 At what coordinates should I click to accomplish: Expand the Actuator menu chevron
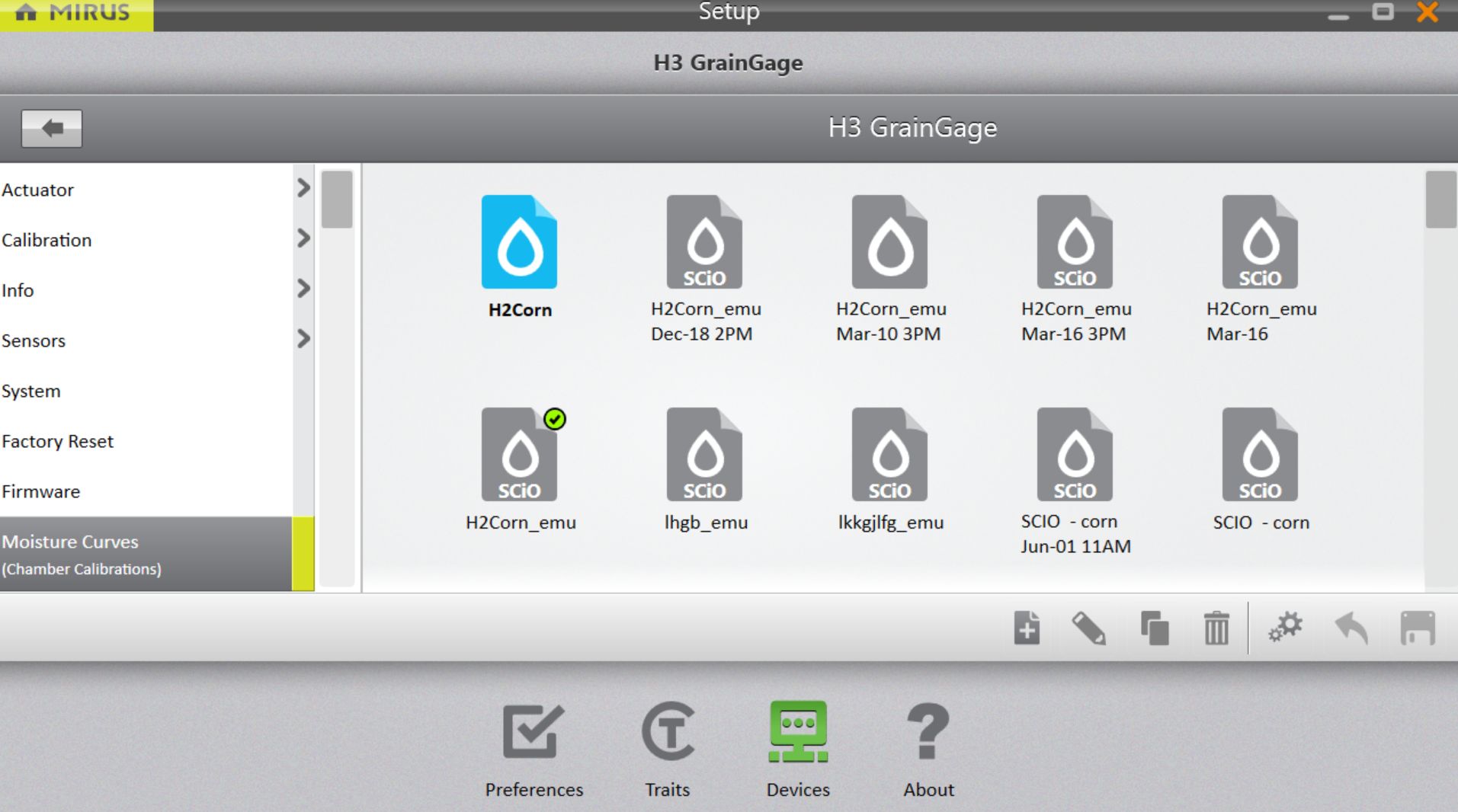303,188
